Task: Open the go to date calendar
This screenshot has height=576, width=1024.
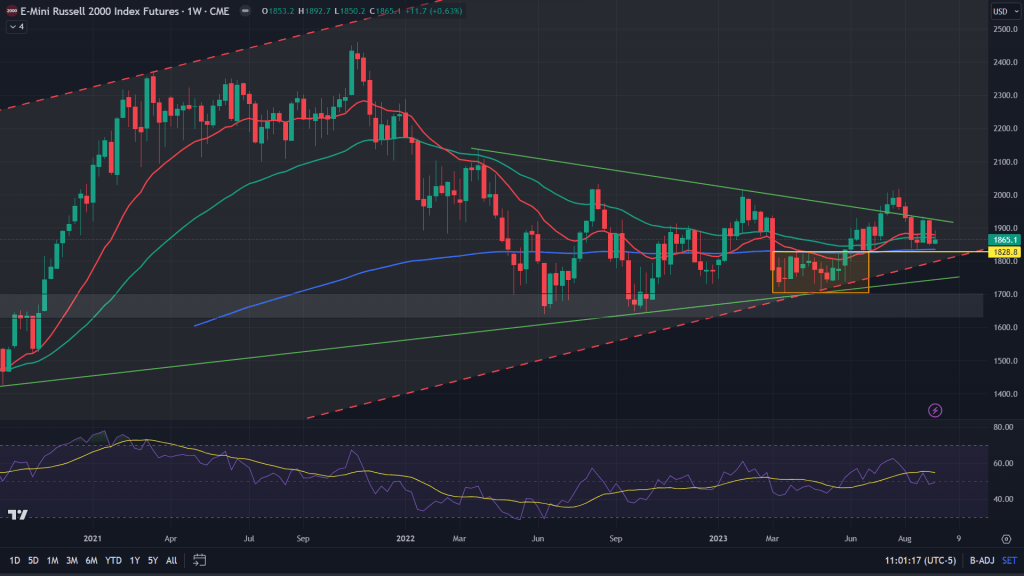Action: (200, 559)
